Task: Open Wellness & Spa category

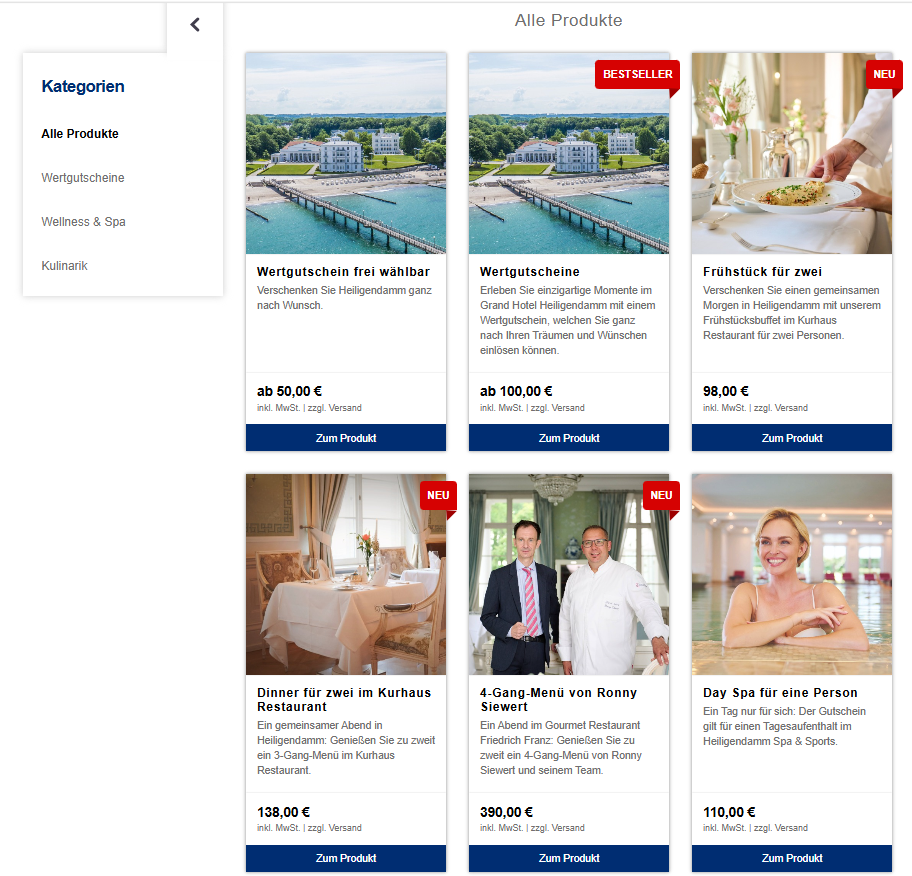Action: click(83, 222)
